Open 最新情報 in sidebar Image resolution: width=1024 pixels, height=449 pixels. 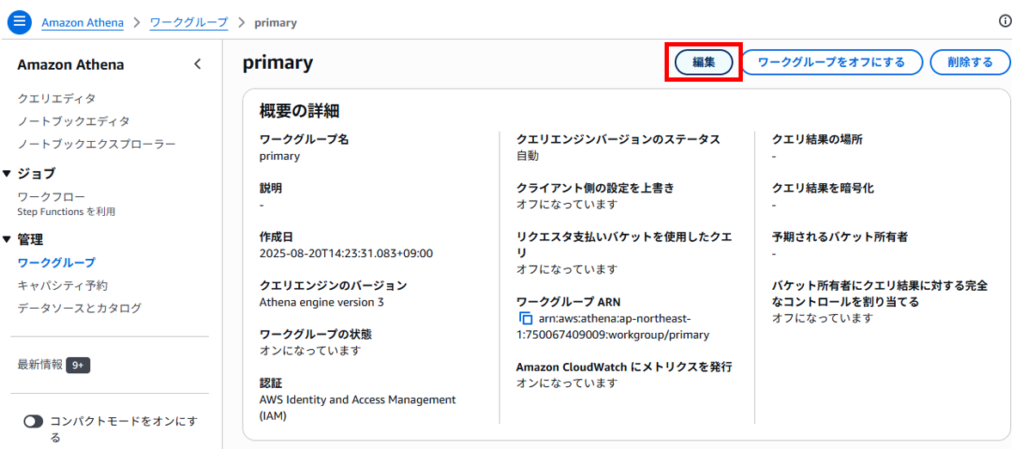coord(40,365)
